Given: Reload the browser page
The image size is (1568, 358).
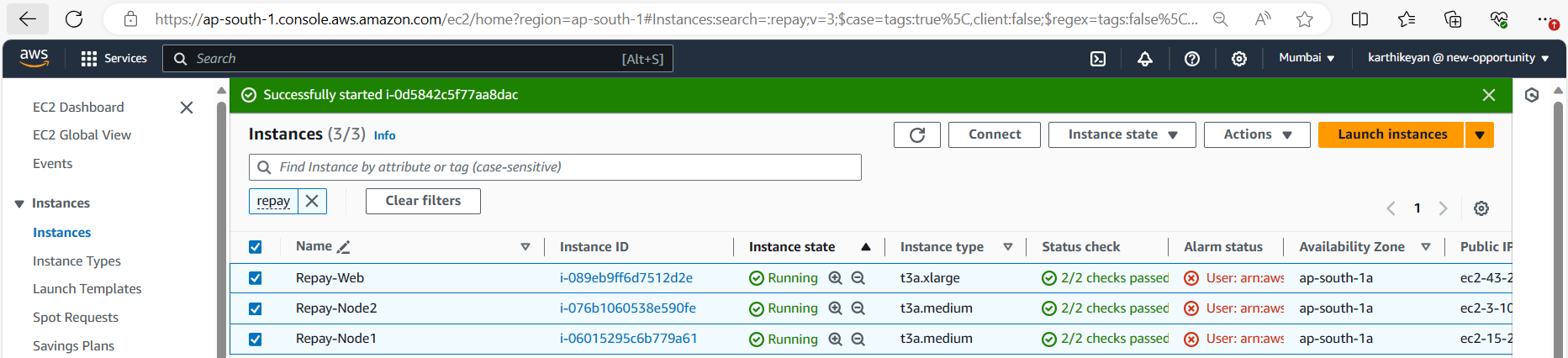Looking at the screenshot, I should [74, 19].
